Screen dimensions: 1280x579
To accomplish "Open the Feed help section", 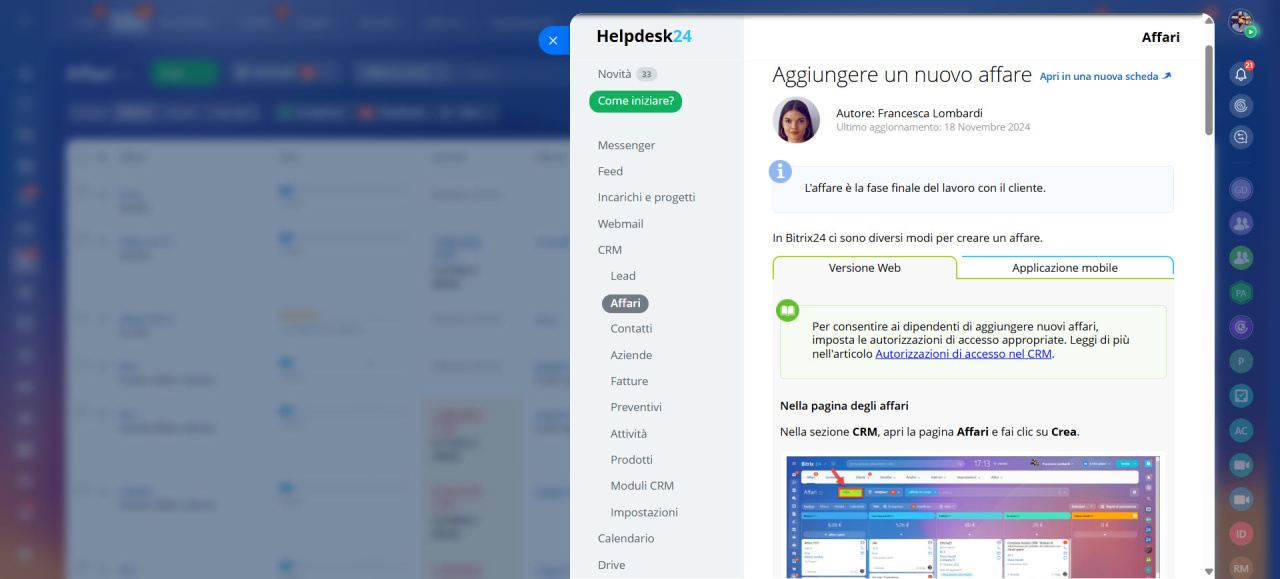I will [610, 171].
